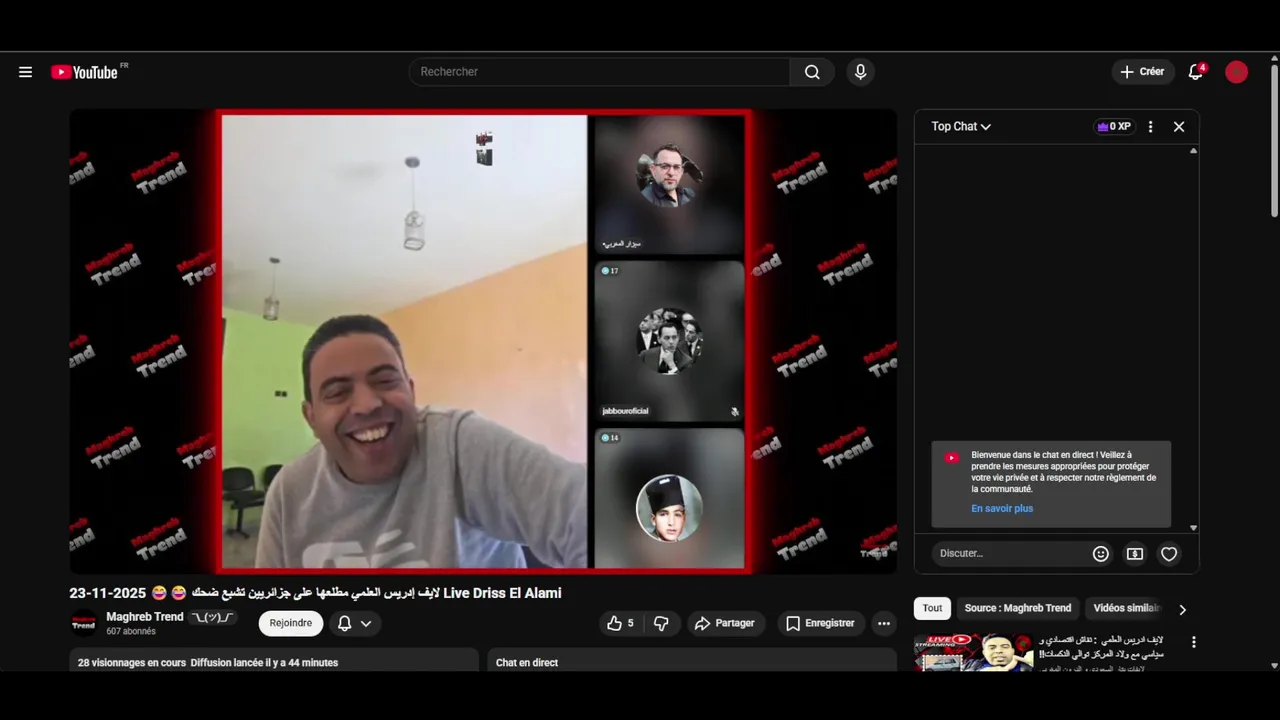Click chat scroll down arrow
Viewport: 1280px width, 720px height.
tap(1193, 527)
